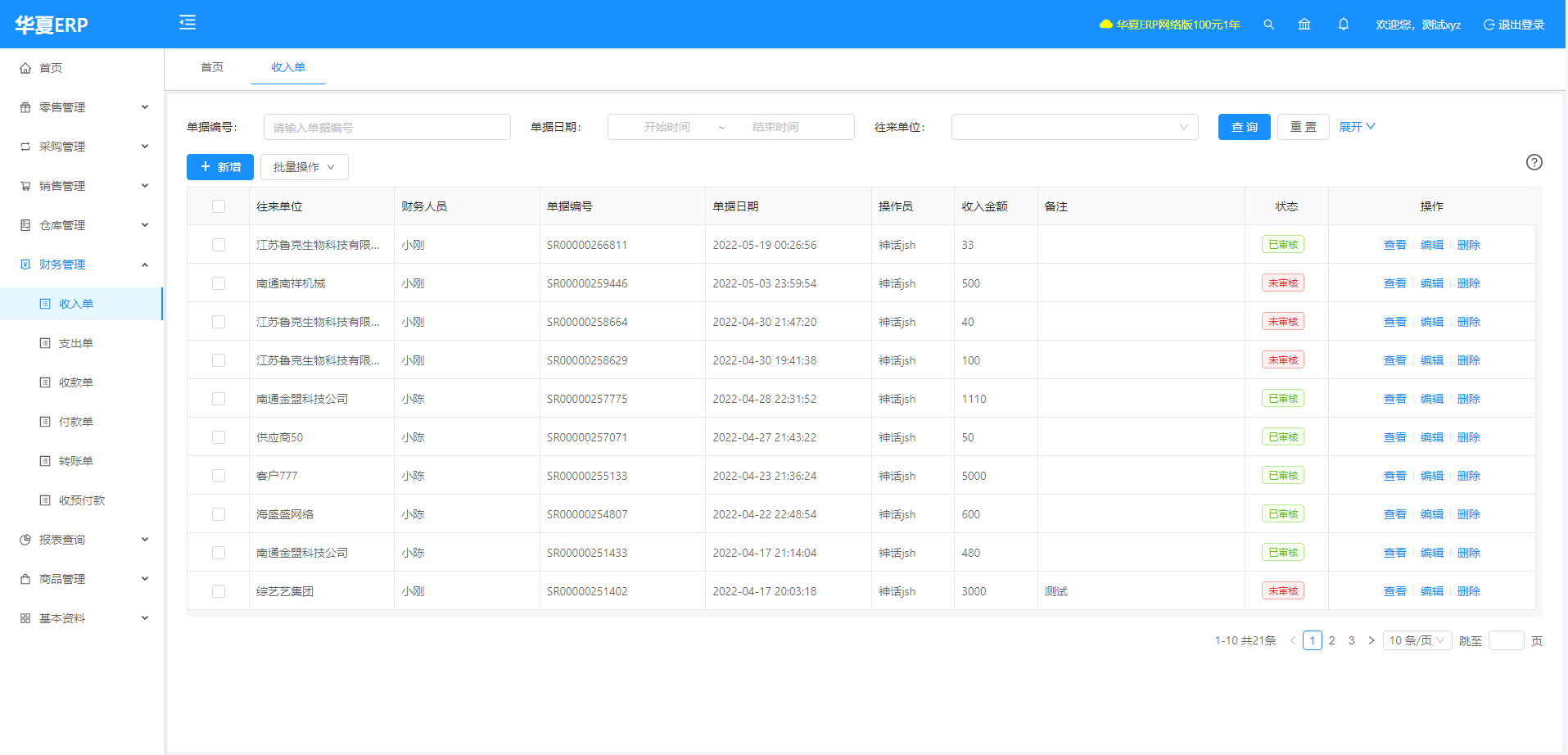Screen dimensions: 1568x755
Task: Check the row for SR00000259446
Action: [219, 283]
